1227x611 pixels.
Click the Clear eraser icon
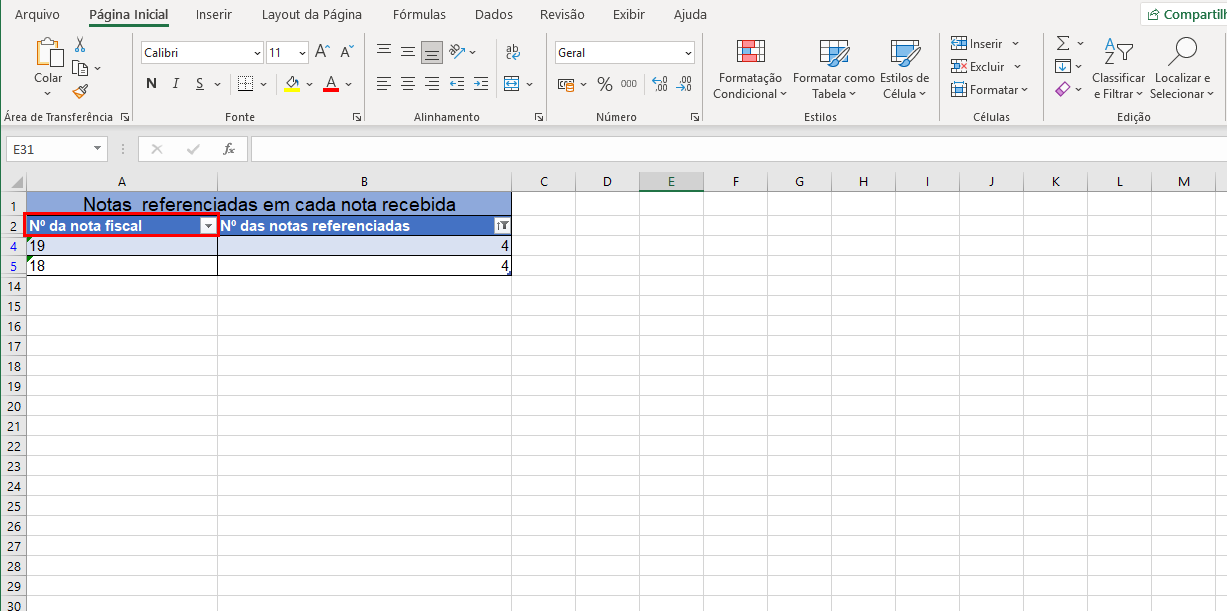[x=1063, y=90]
